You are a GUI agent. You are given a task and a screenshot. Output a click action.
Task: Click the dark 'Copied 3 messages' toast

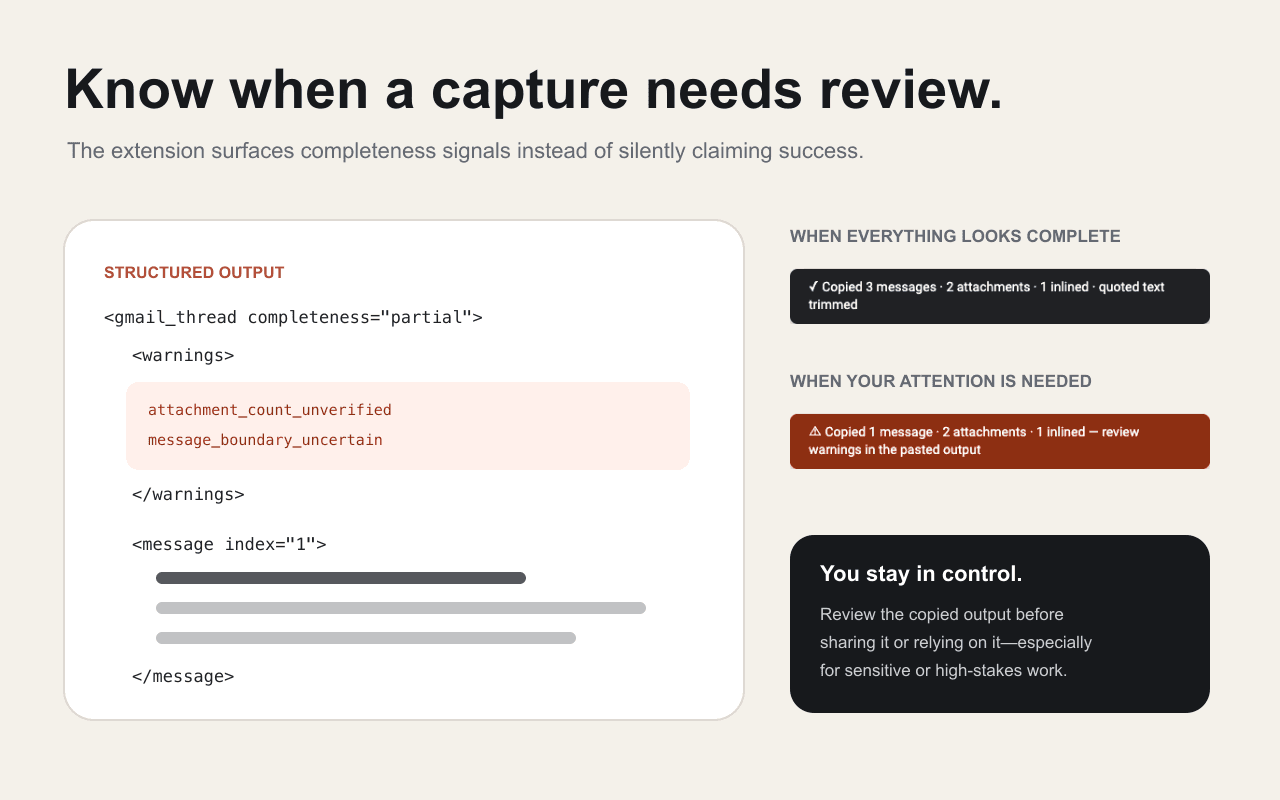point(1000,296)
